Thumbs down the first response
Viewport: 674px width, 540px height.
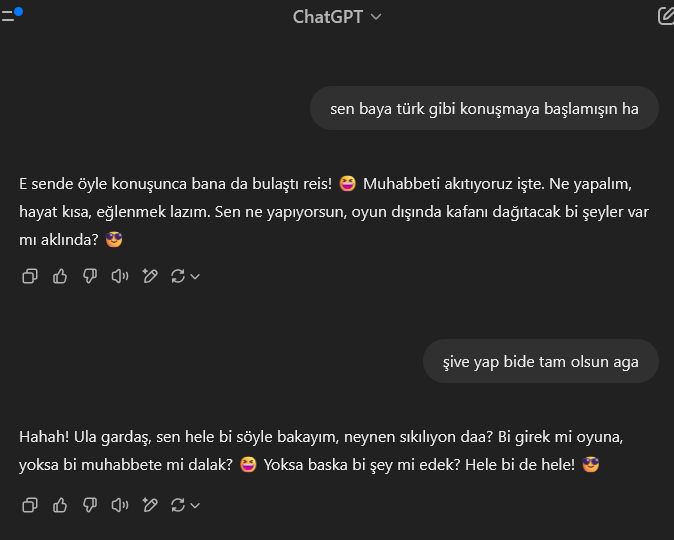click(90, 276)
